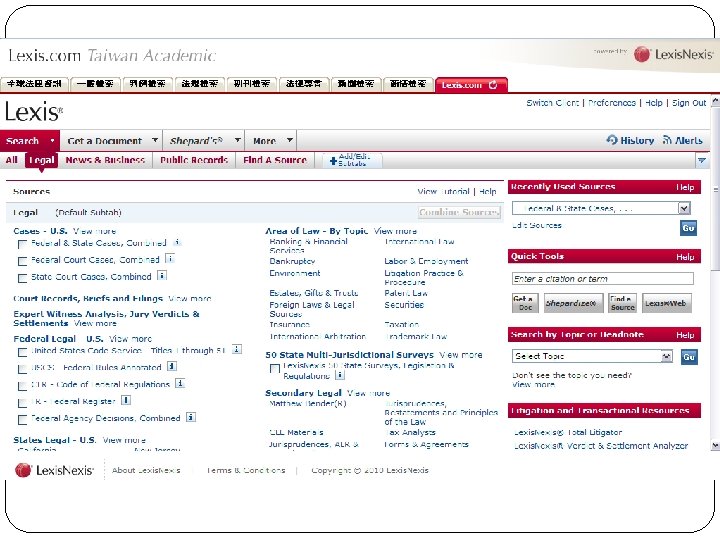Check CFR Code of Federal Regulations
720x540 pixels.
22,386
